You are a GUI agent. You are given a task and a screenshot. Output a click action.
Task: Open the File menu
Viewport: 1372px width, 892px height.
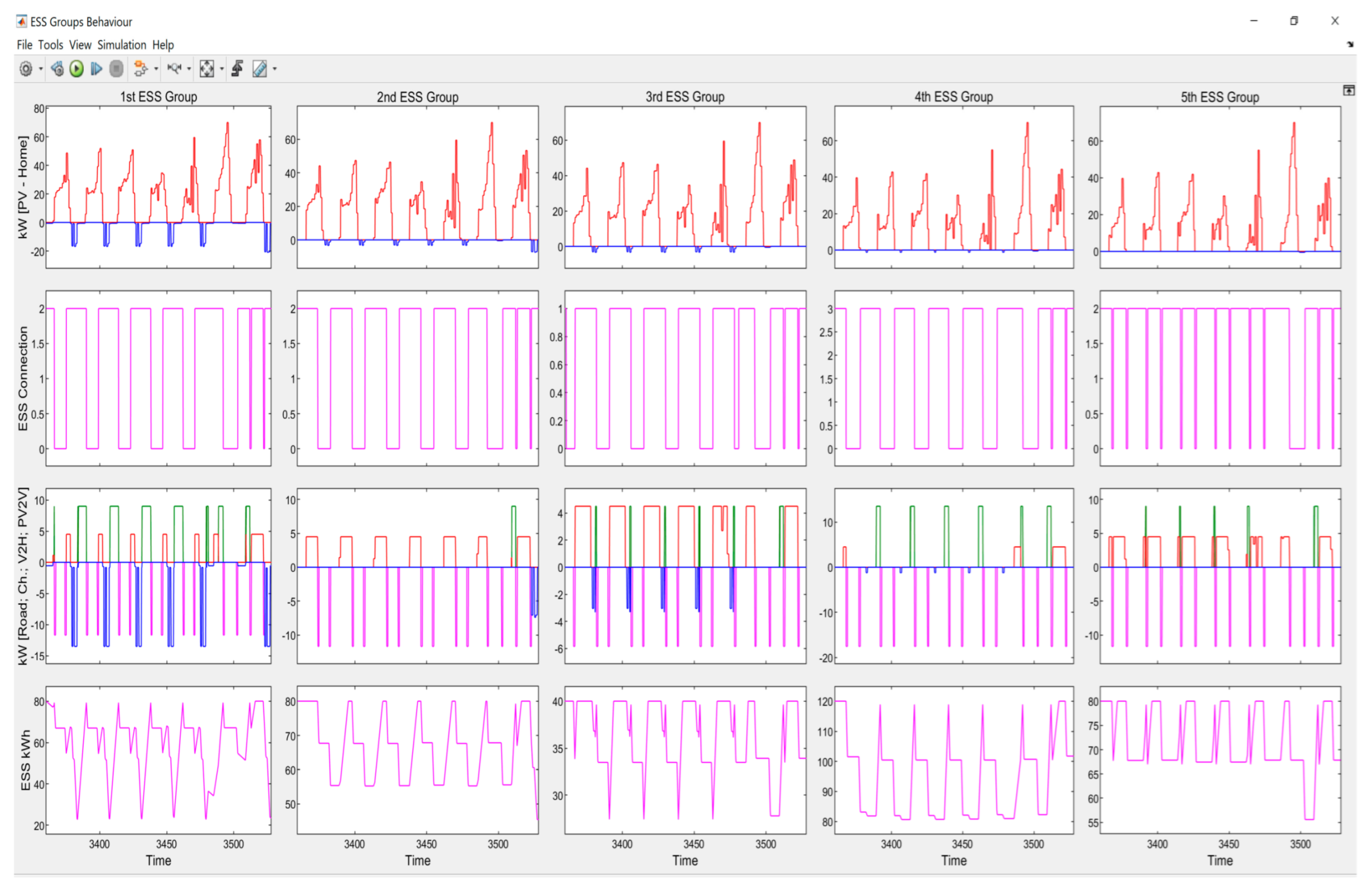point(24,45)
